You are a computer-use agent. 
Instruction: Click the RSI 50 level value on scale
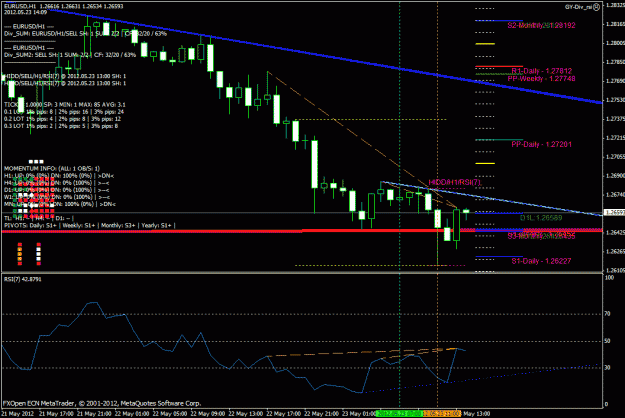[607, 341]
